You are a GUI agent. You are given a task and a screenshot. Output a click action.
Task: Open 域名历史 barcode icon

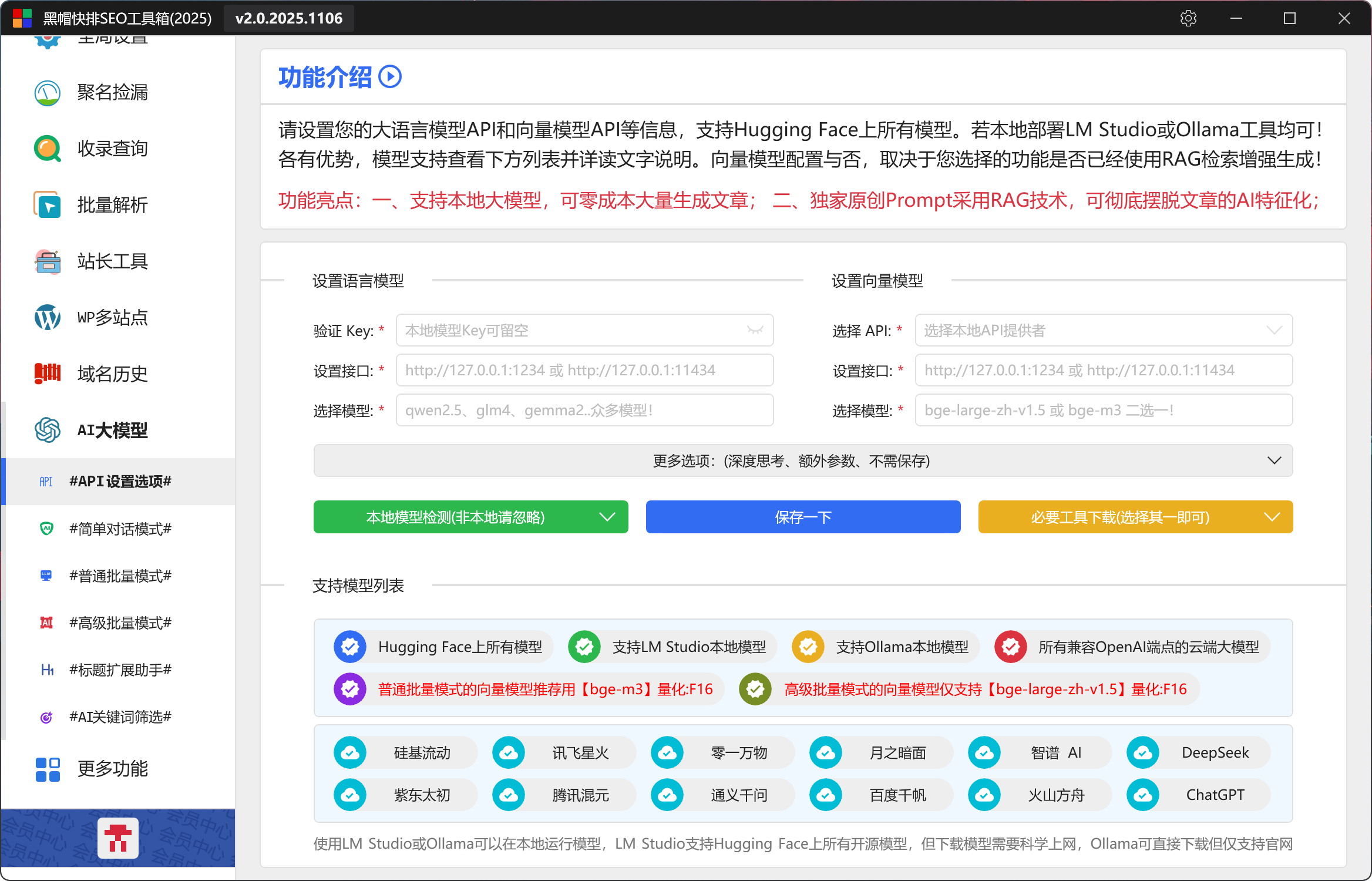click(48, 374)
